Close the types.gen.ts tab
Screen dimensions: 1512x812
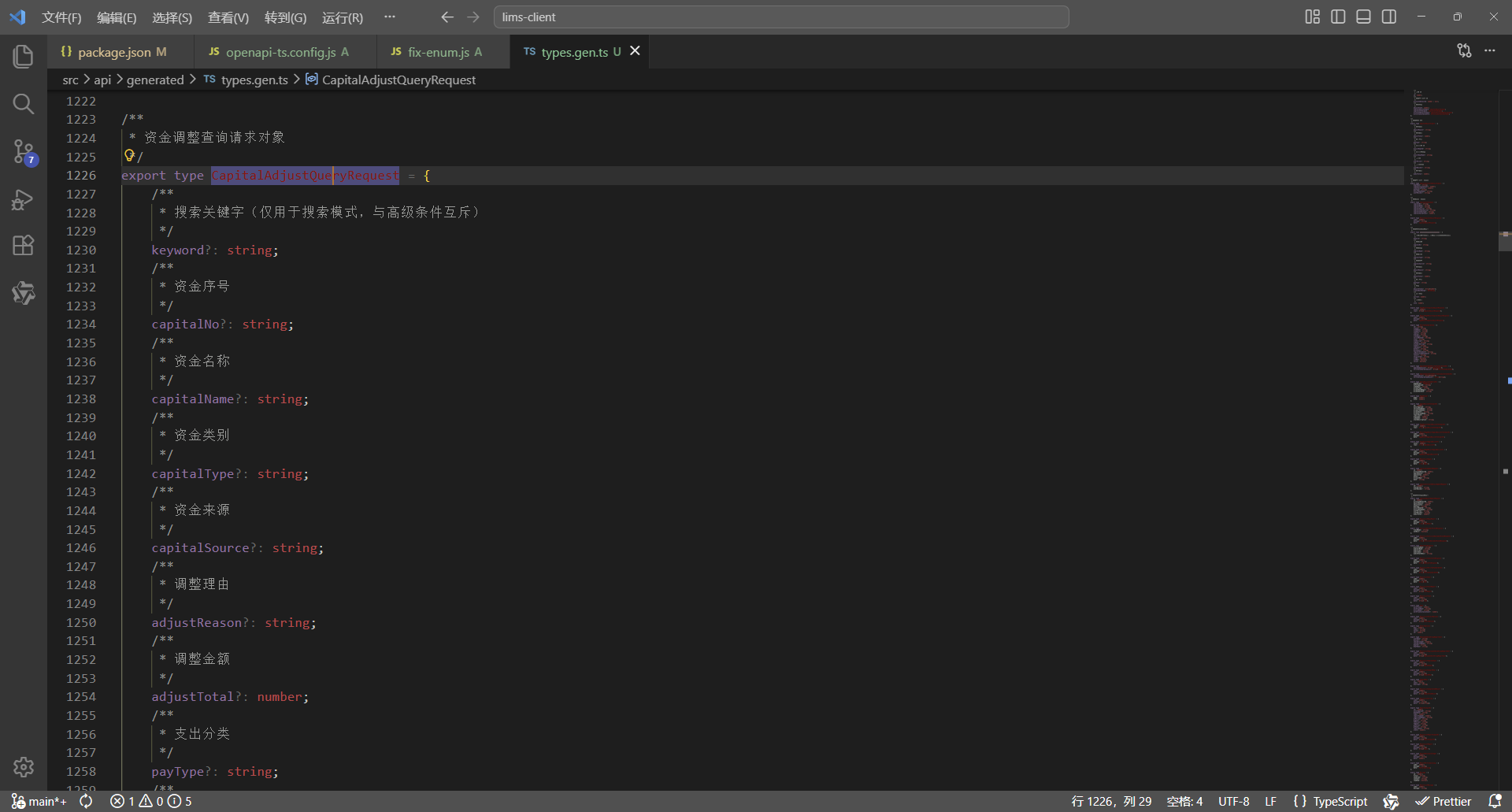click(635, 50)
